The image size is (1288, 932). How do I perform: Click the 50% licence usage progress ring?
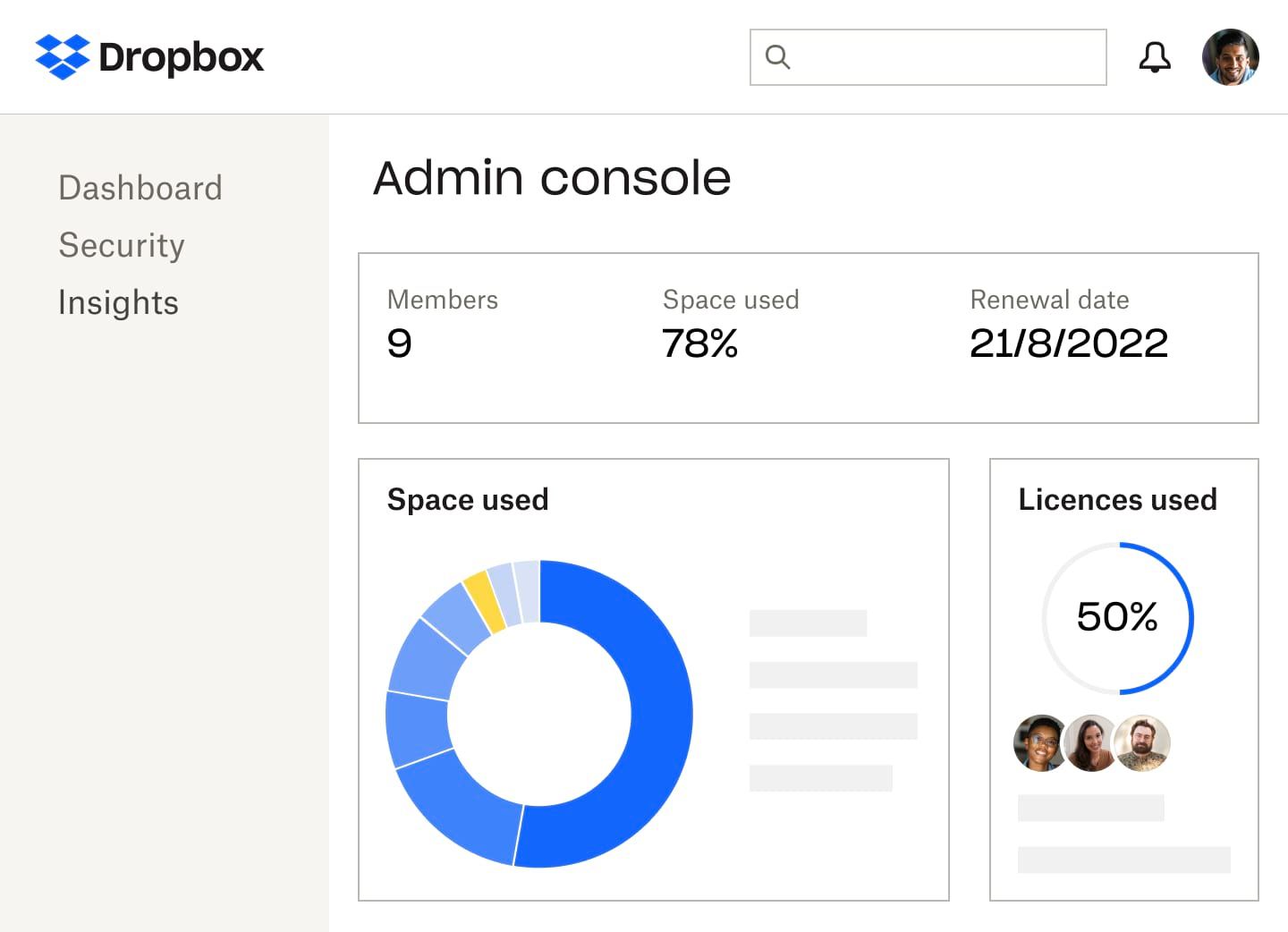coord(1117,616)
